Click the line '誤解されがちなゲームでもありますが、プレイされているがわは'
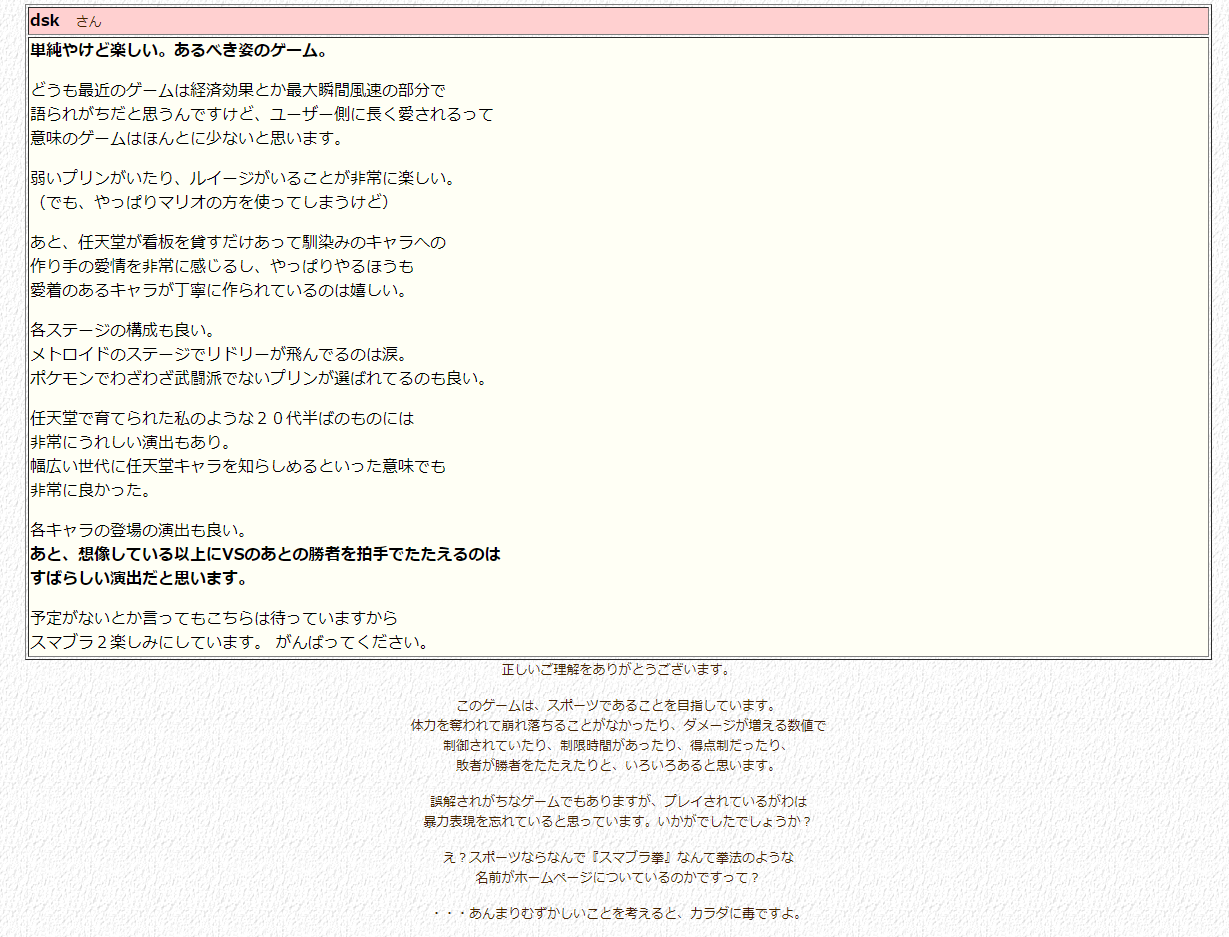The image size is (1229, 937). [618, 802]
